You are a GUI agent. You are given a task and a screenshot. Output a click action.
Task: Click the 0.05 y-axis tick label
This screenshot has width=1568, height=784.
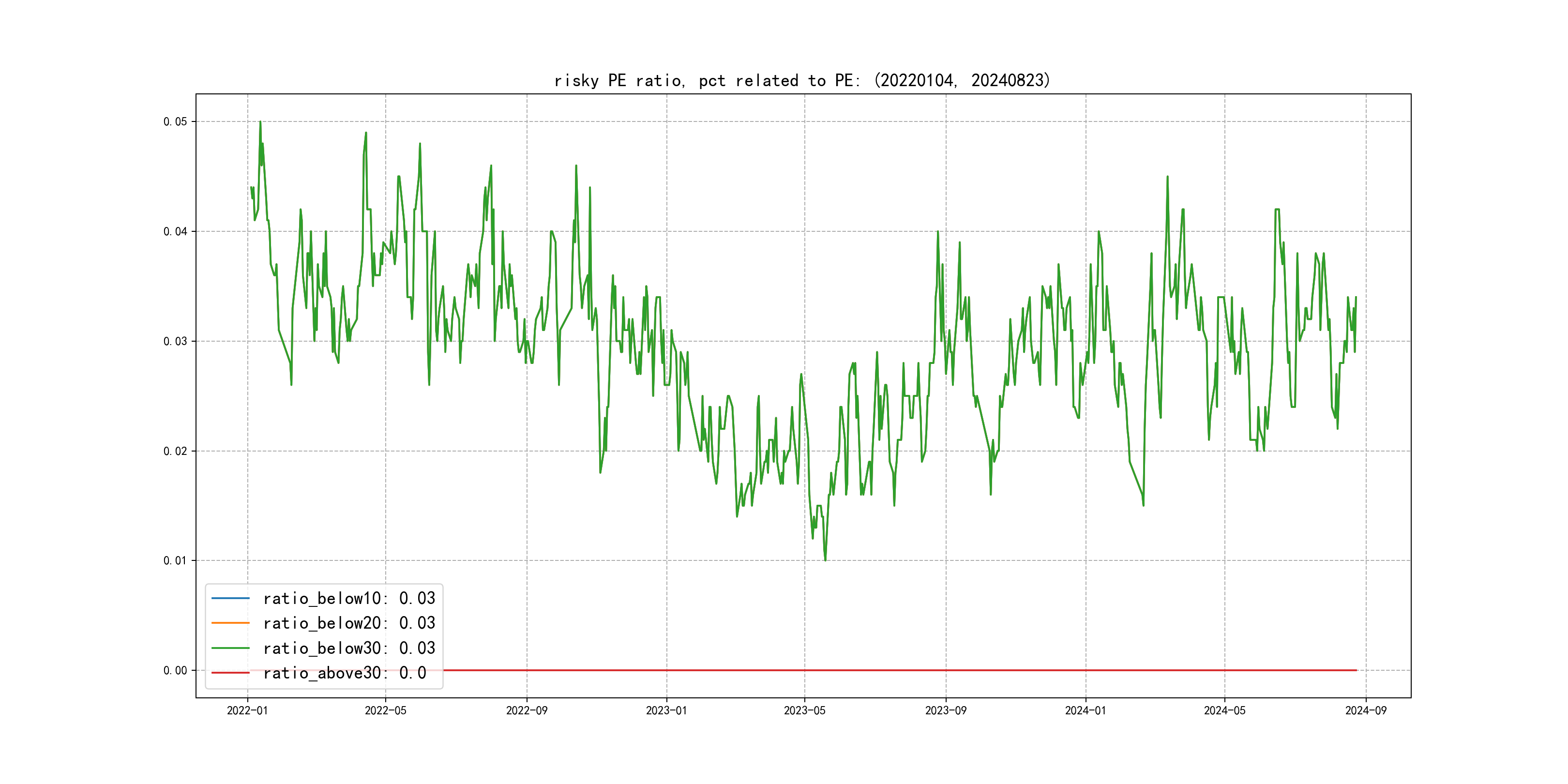tap(175, 122)
